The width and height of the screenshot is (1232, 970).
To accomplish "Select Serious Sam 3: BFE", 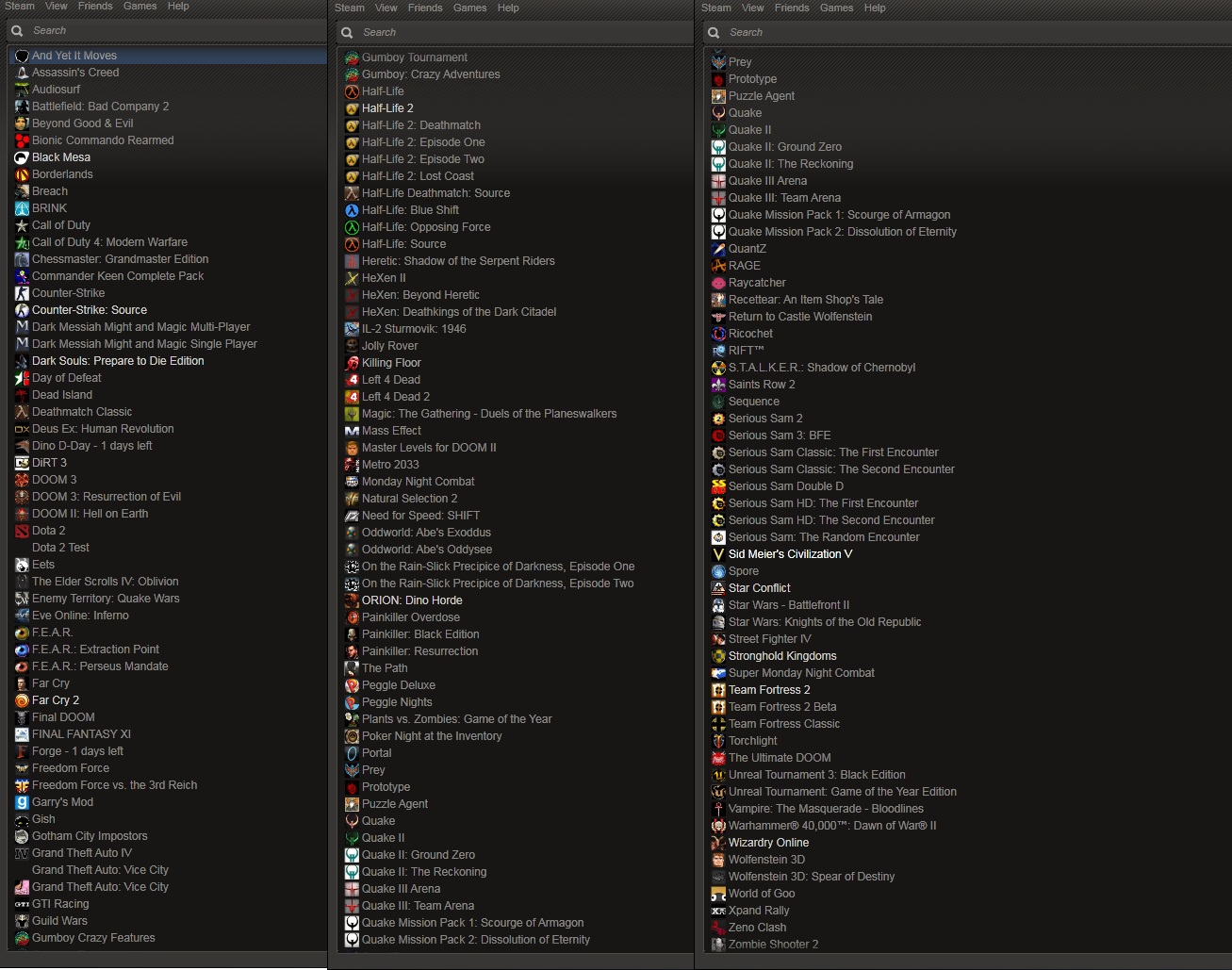I will [x=780, y=436].
